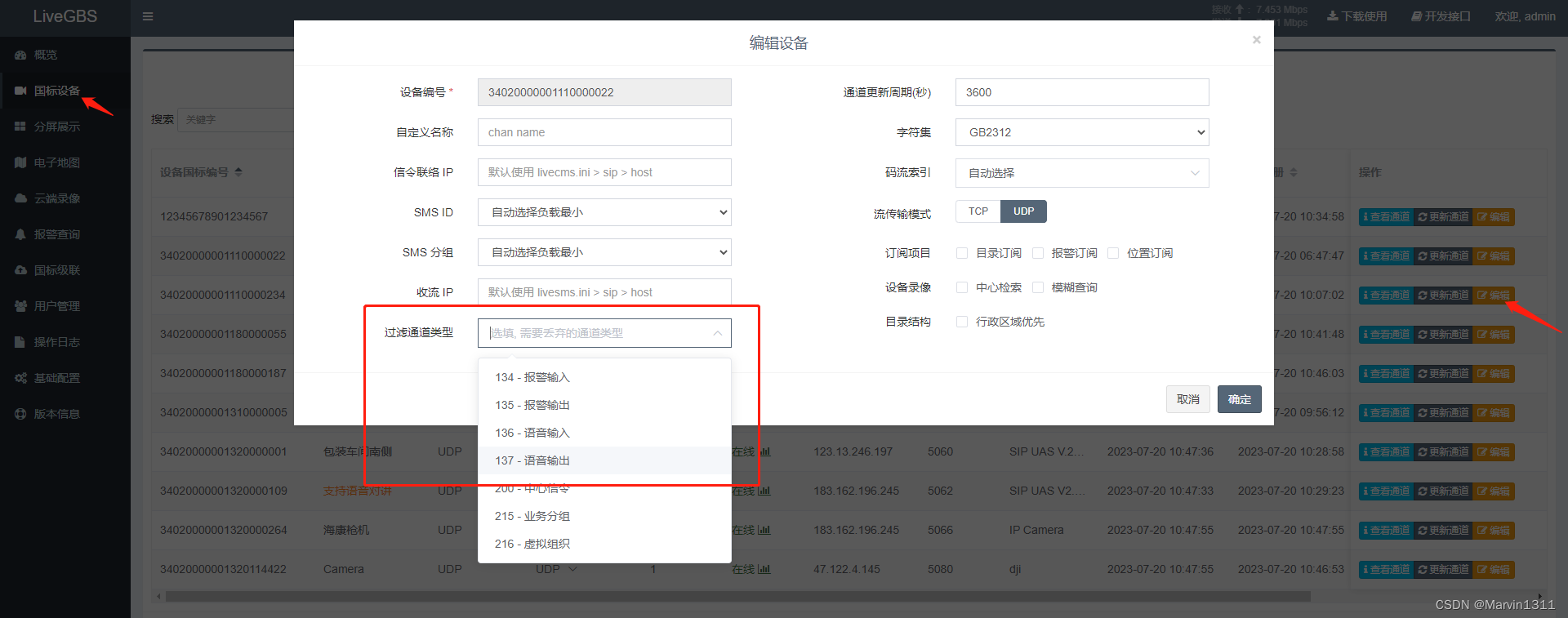Collapse the 过滤通道类型 dropdown
The height and width of the screenshot is (618, 1568).
tap(717, 333)
